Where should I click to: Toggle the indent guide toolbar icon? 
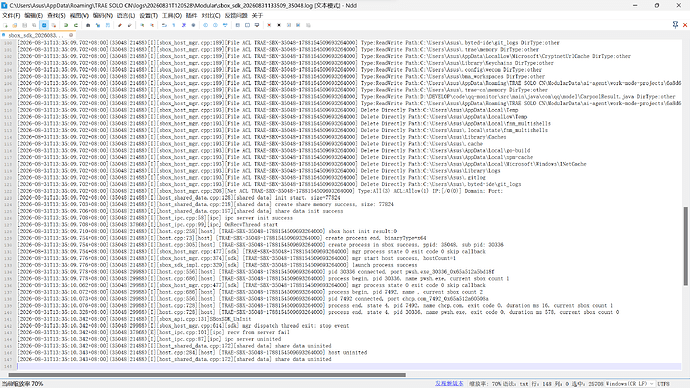tap(184, 25)
